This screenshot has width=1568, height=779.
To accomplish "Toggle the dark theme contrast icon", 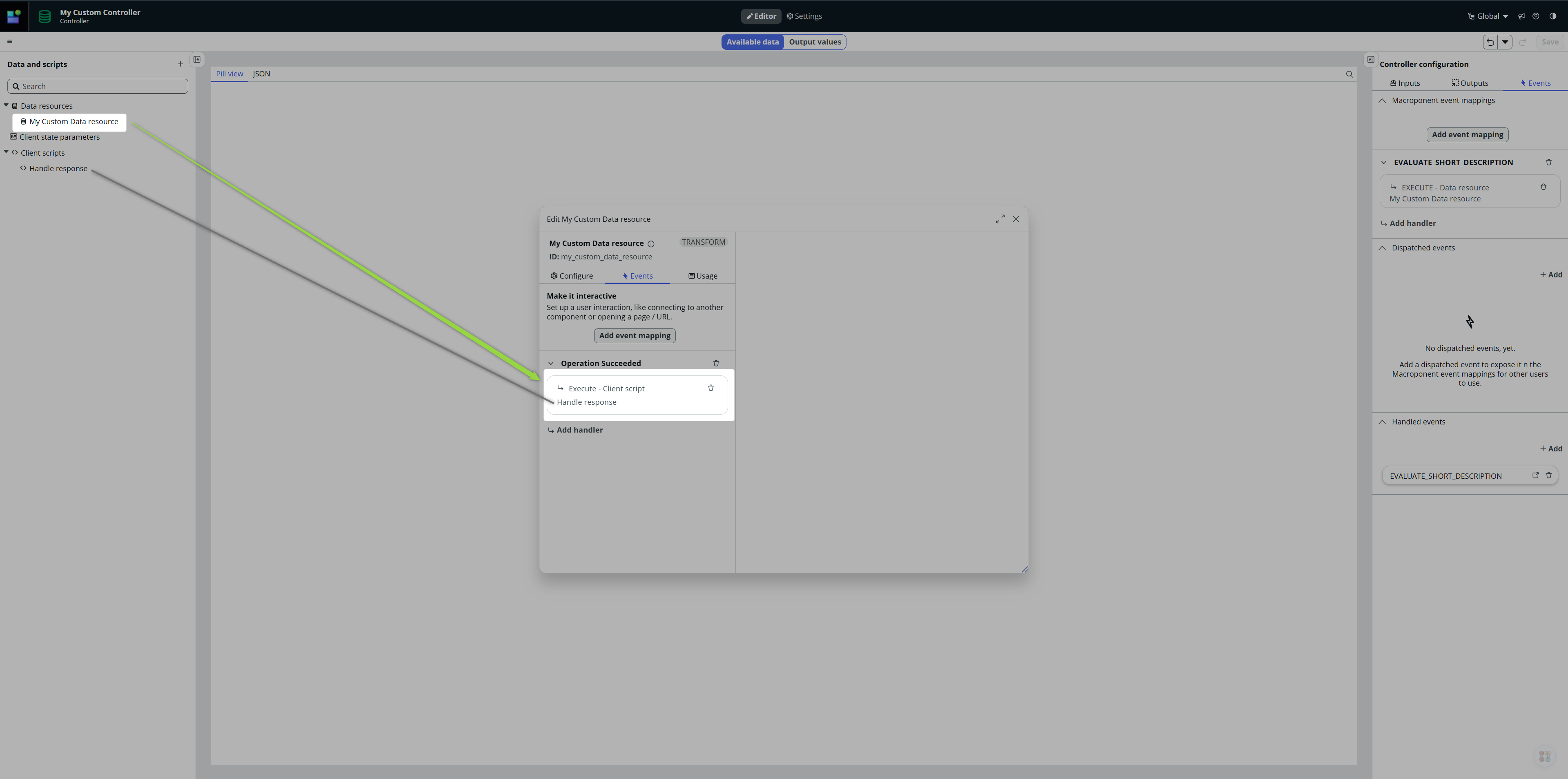I will (x=1553, y=16).
